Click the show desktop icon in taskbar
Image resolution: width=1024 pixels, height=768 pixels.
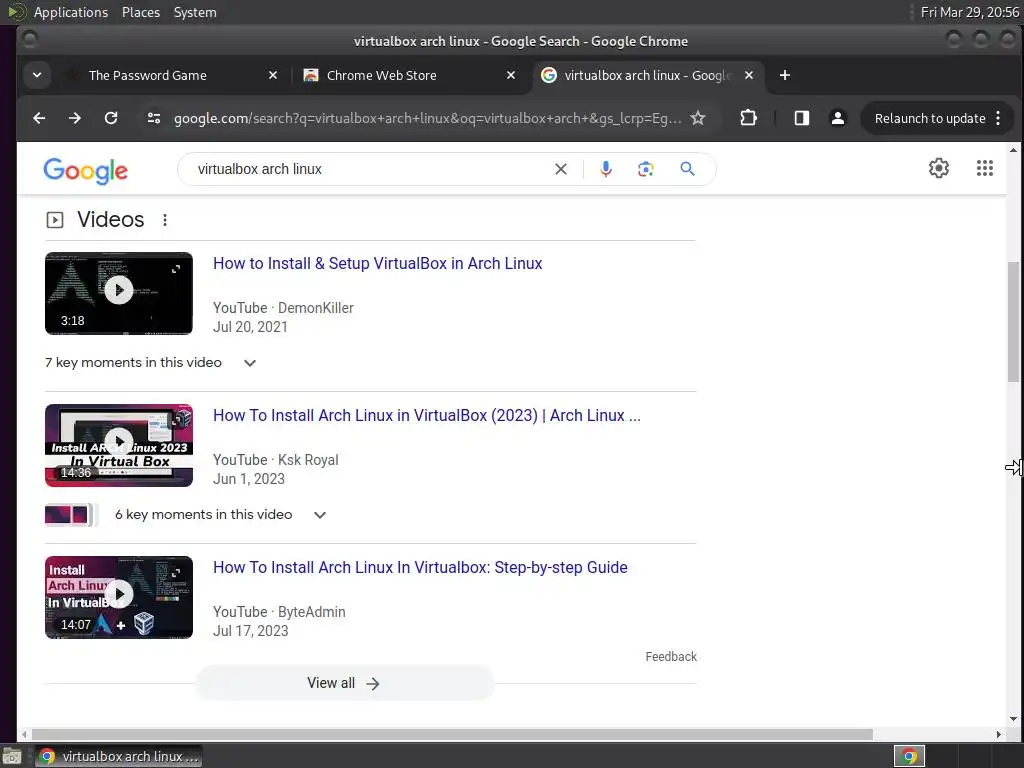(12, 757)
